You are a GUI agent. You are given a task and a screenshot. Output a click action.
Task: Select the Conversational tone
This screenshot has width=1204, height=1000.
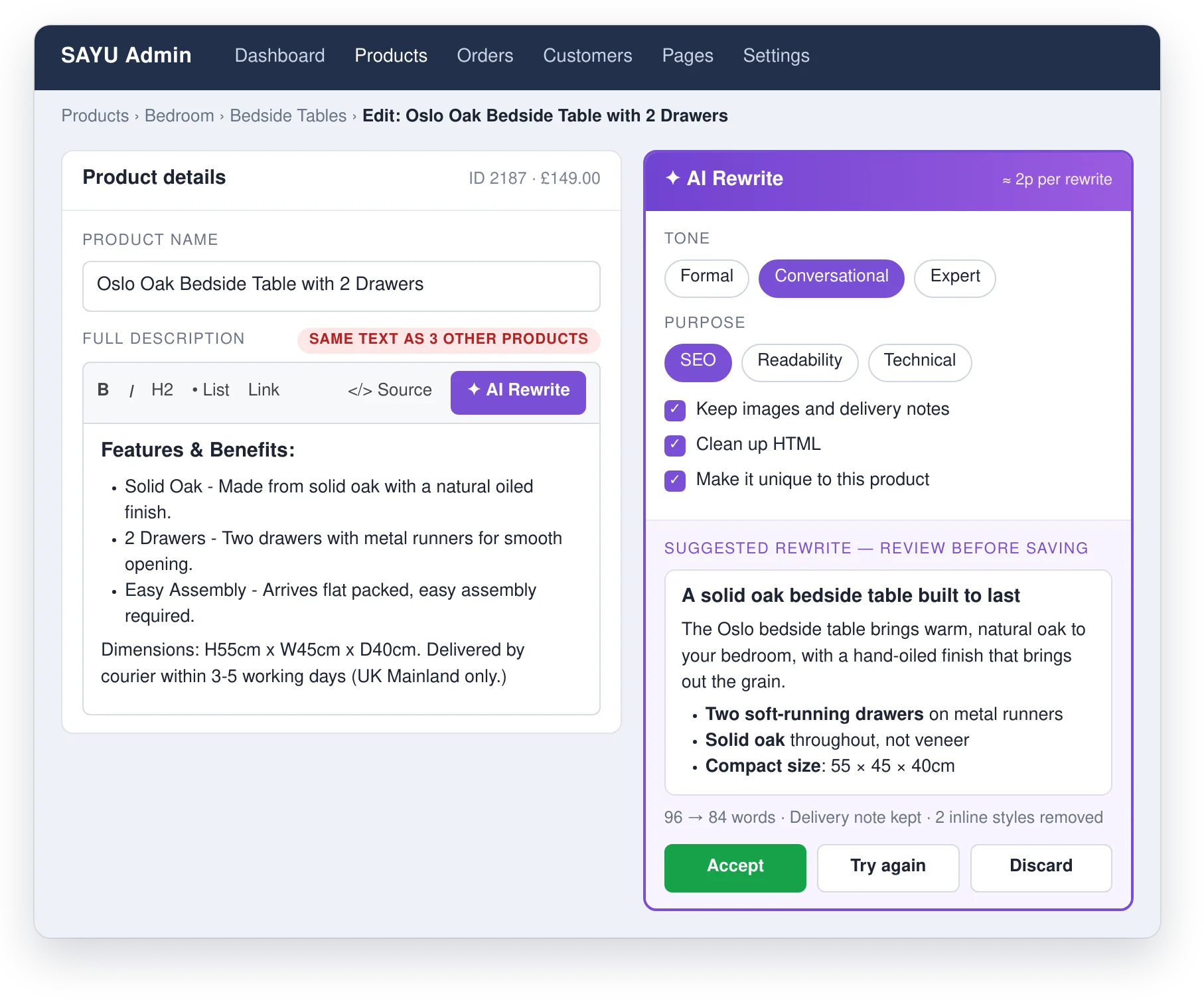[x=832, y=279]
